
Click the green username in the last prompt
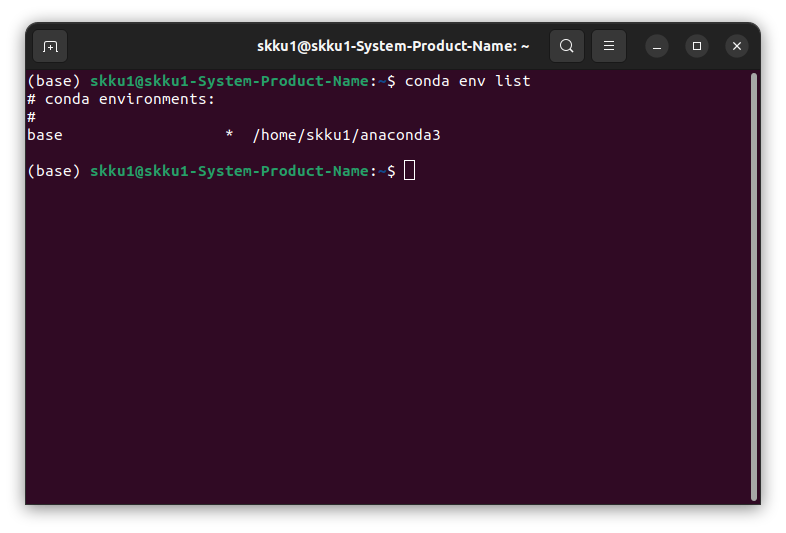coord(229,171)
